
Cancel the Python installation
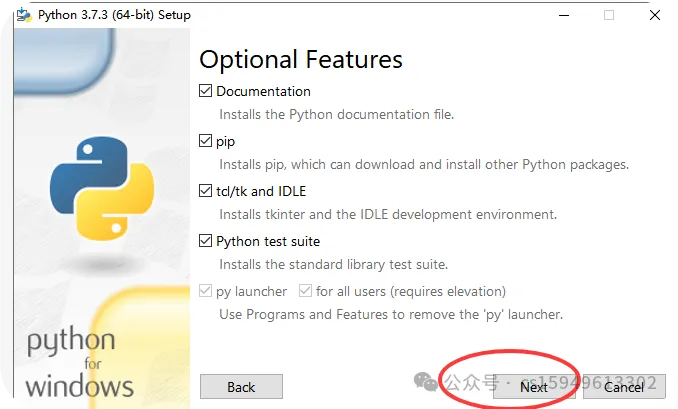tap(624, 387)
